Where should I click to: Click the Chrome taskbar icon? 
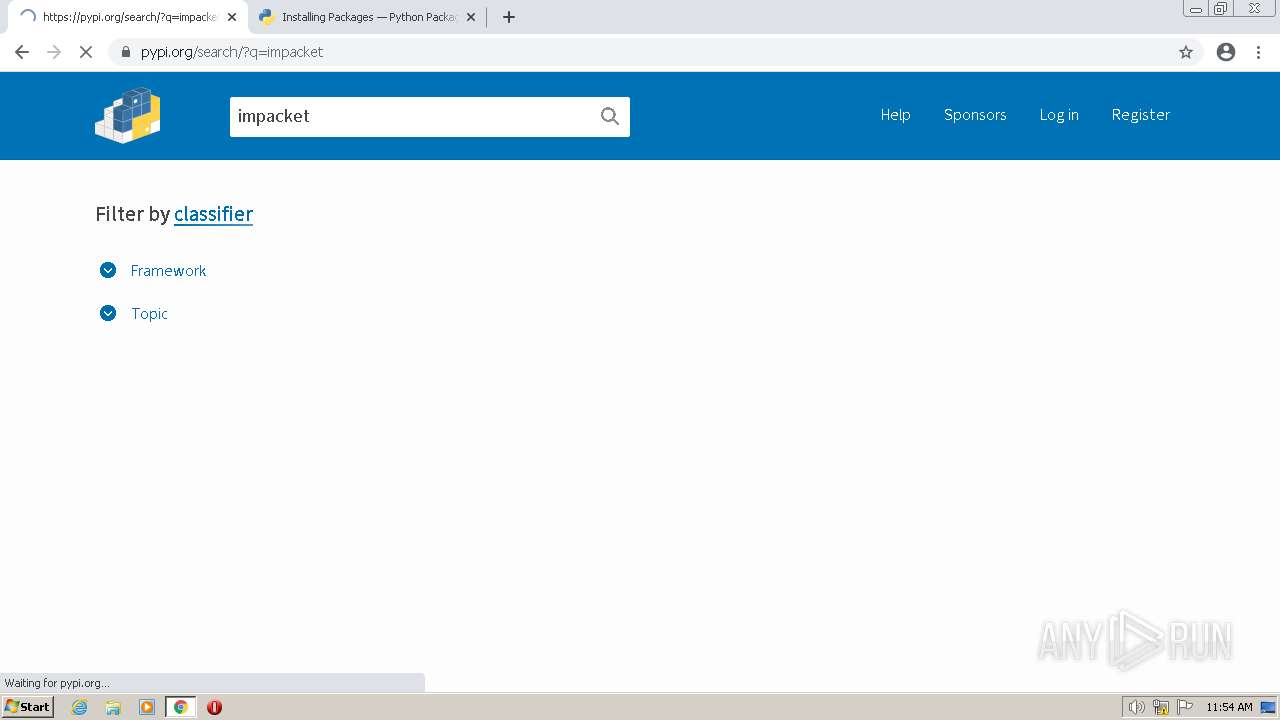[181, 707]
